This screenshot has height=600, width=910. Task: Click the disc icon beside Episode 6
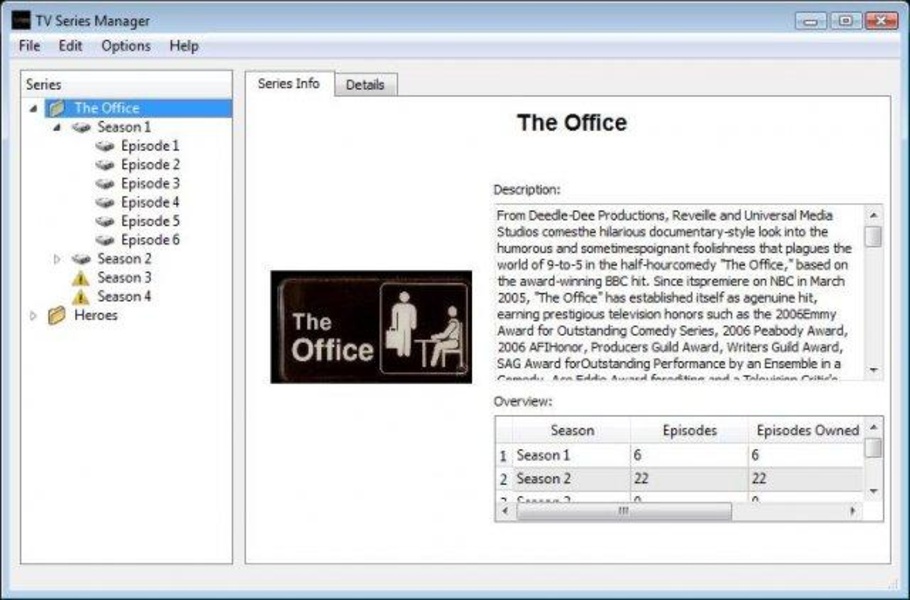point(105,240)
